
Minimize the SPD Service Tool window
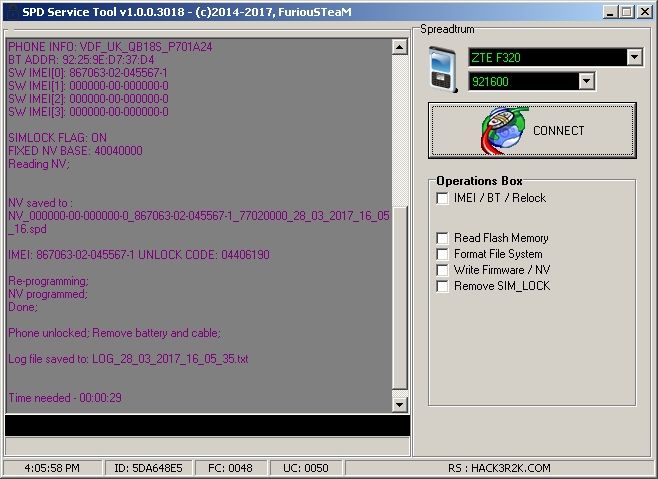(611, 12)
